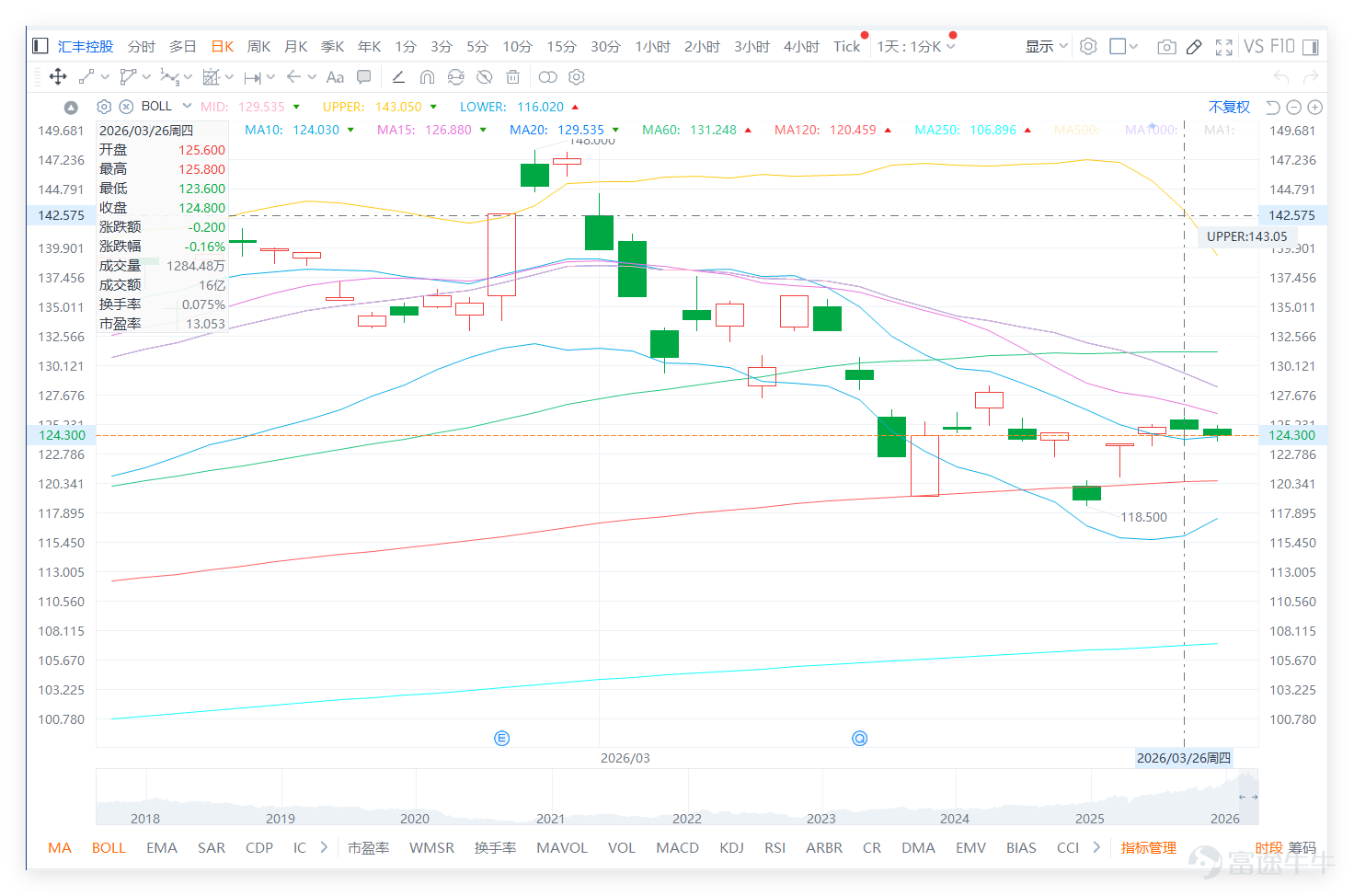
Task: Toggle the MA main indicator
Action: pos(60,847)
